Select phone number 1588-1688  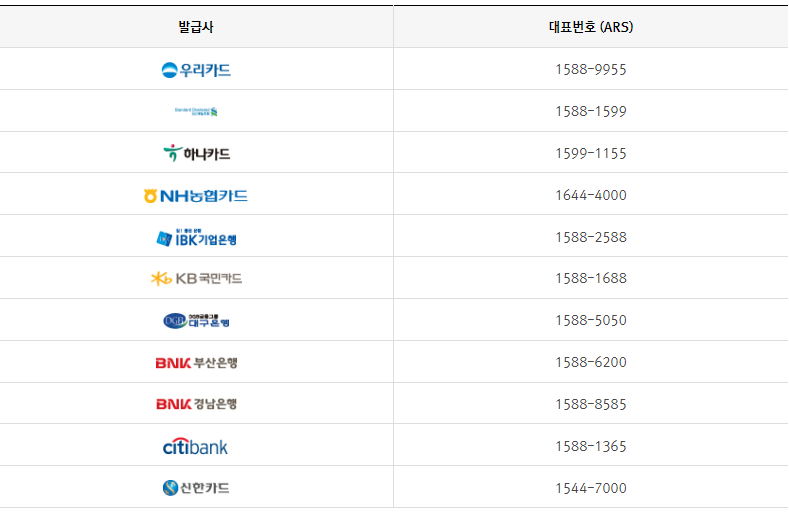[591, 278]
